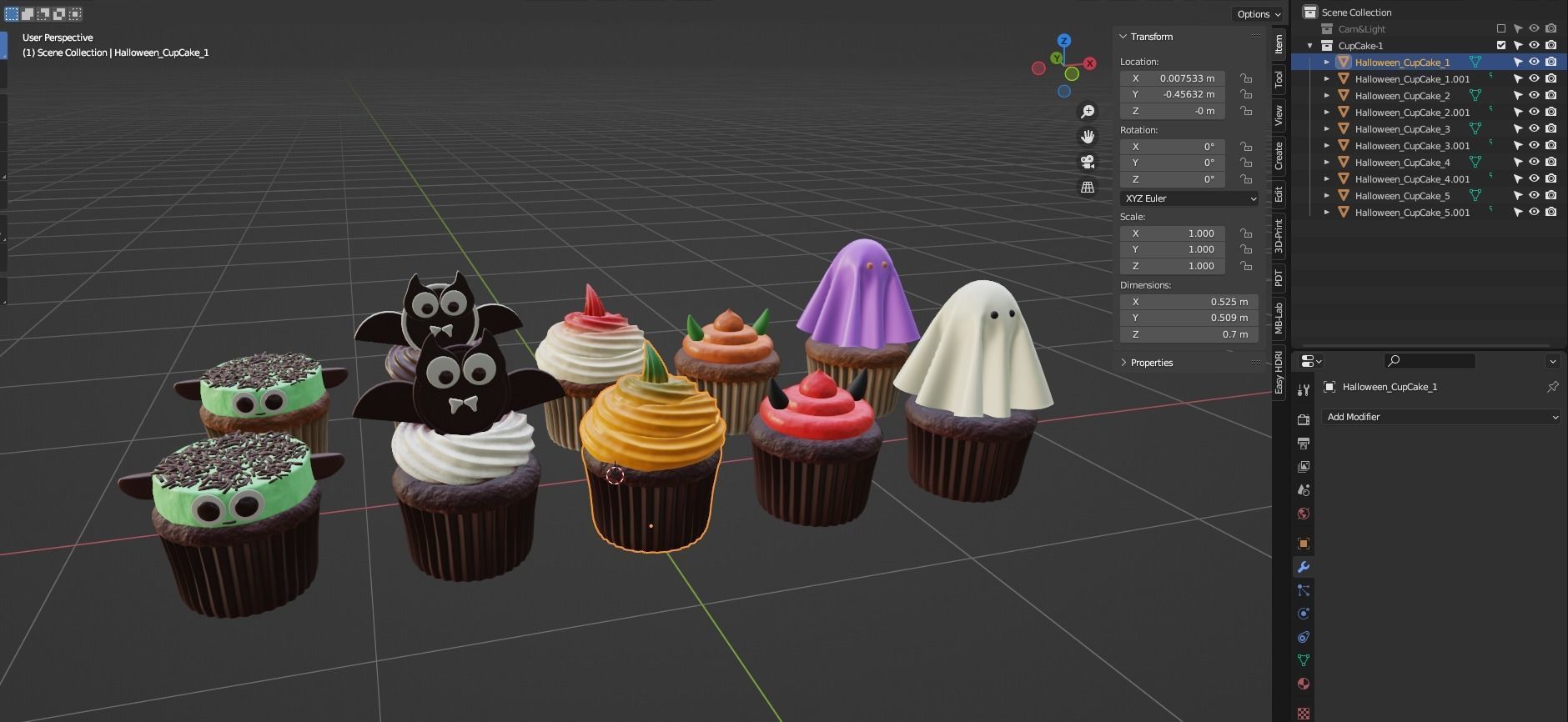Select Halloween_CupCake_3.001 in outliner

pos(1412,146)
